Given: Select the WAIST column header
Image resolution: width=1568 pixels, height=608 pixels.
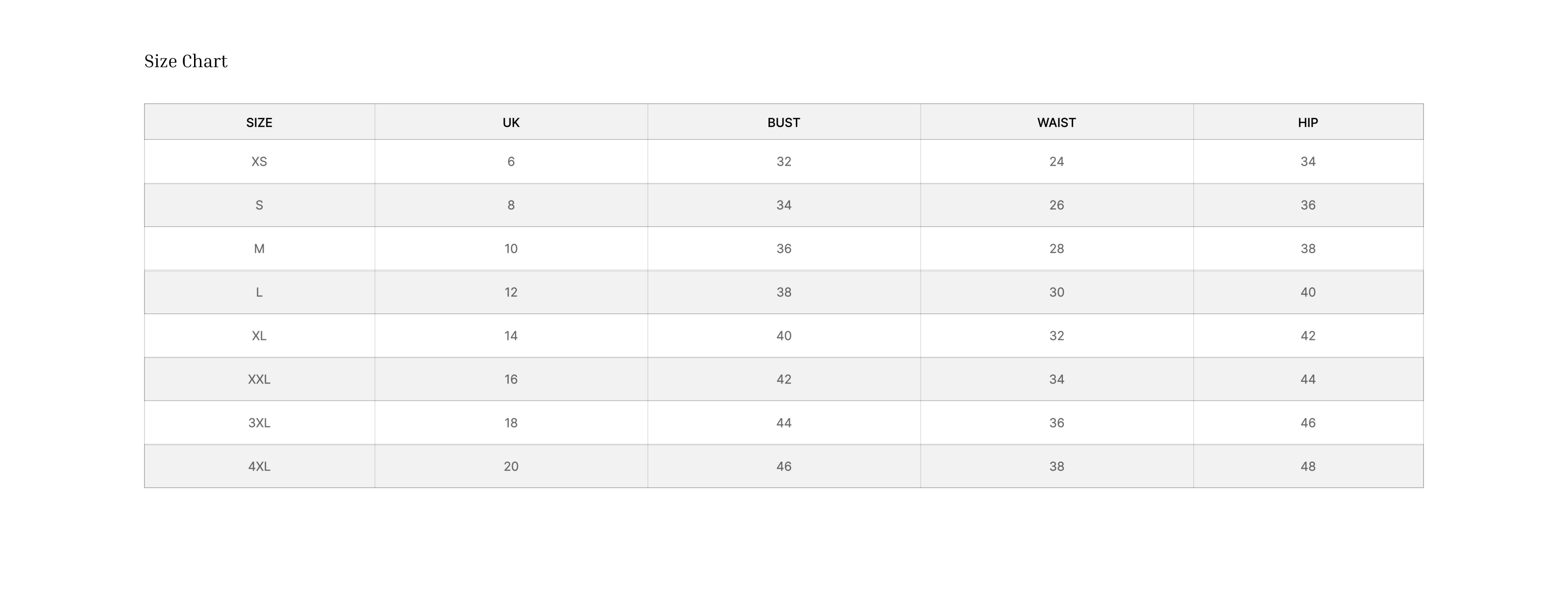Looking at the screenshot, I should pyautogui.click(x=1056, y=123).
